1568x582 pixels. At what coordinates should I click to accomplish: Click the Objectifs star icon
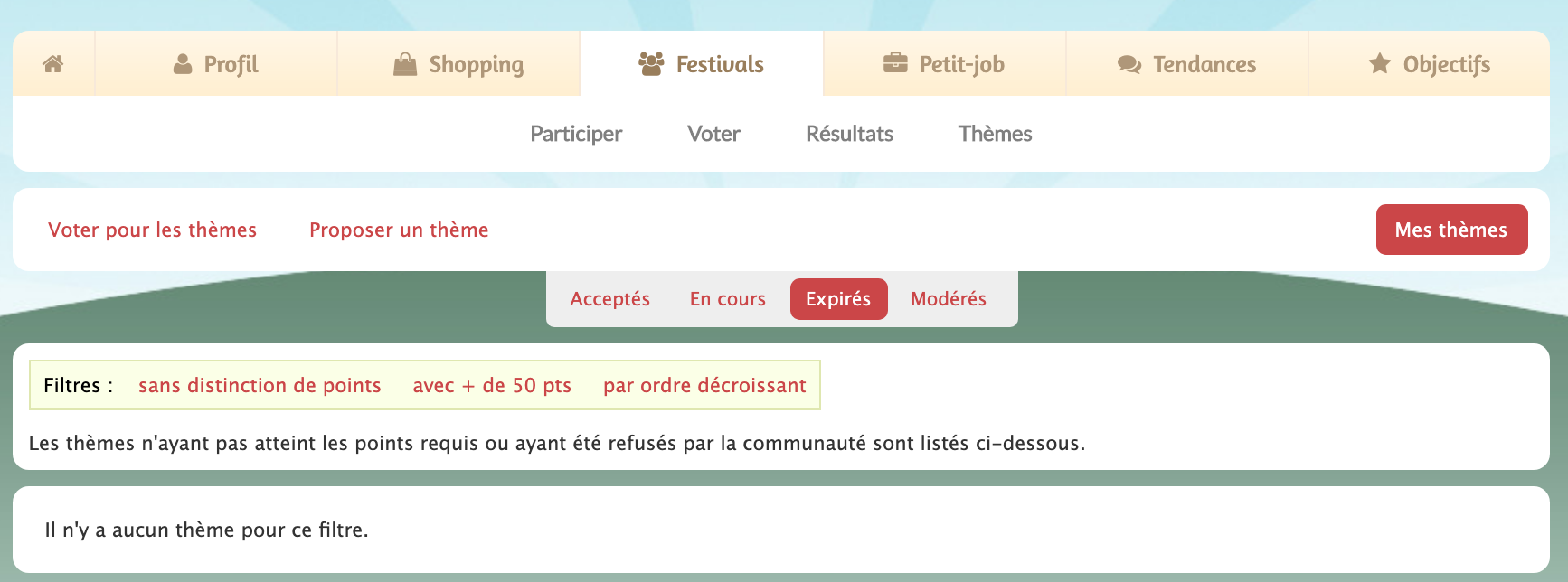[x=1379, y=63]
